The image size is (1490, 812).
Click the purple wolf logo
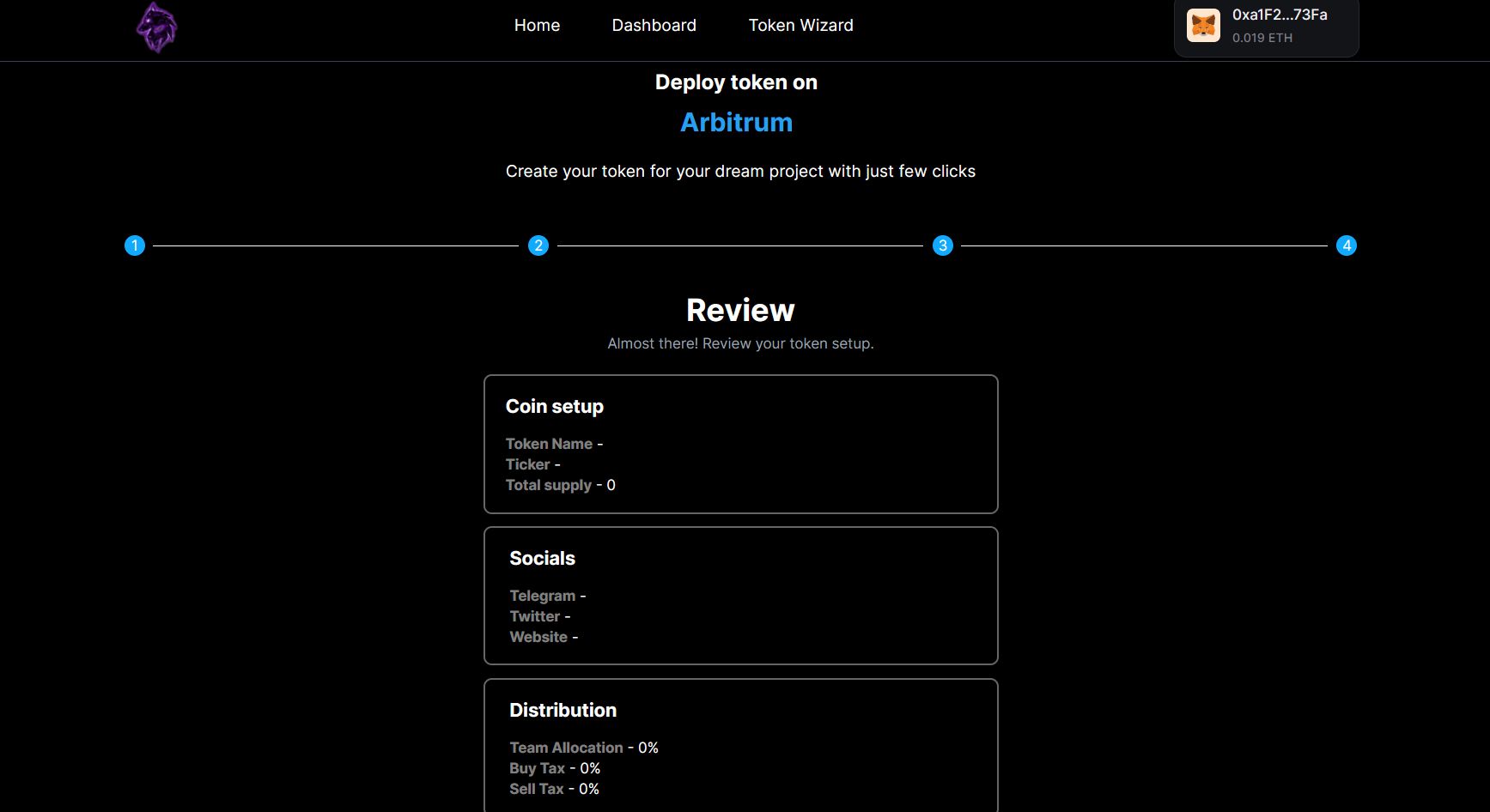156,27
